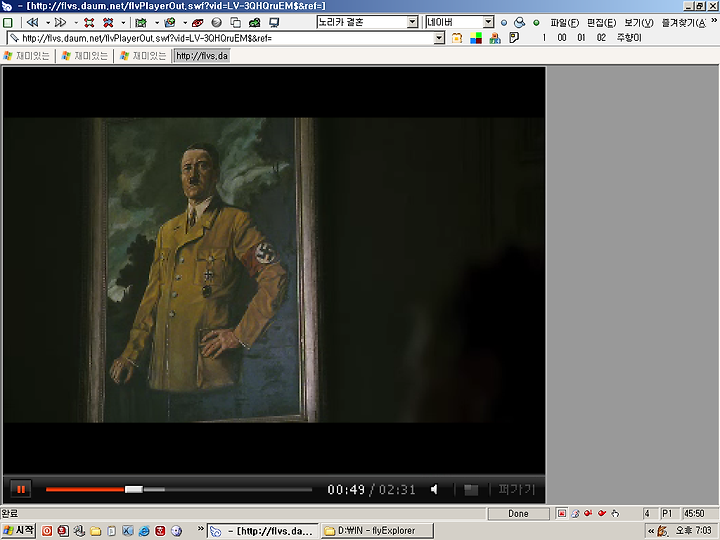Open dropdown arrow next to red X icon
This screenshot has width=720, height=540.
123,22
